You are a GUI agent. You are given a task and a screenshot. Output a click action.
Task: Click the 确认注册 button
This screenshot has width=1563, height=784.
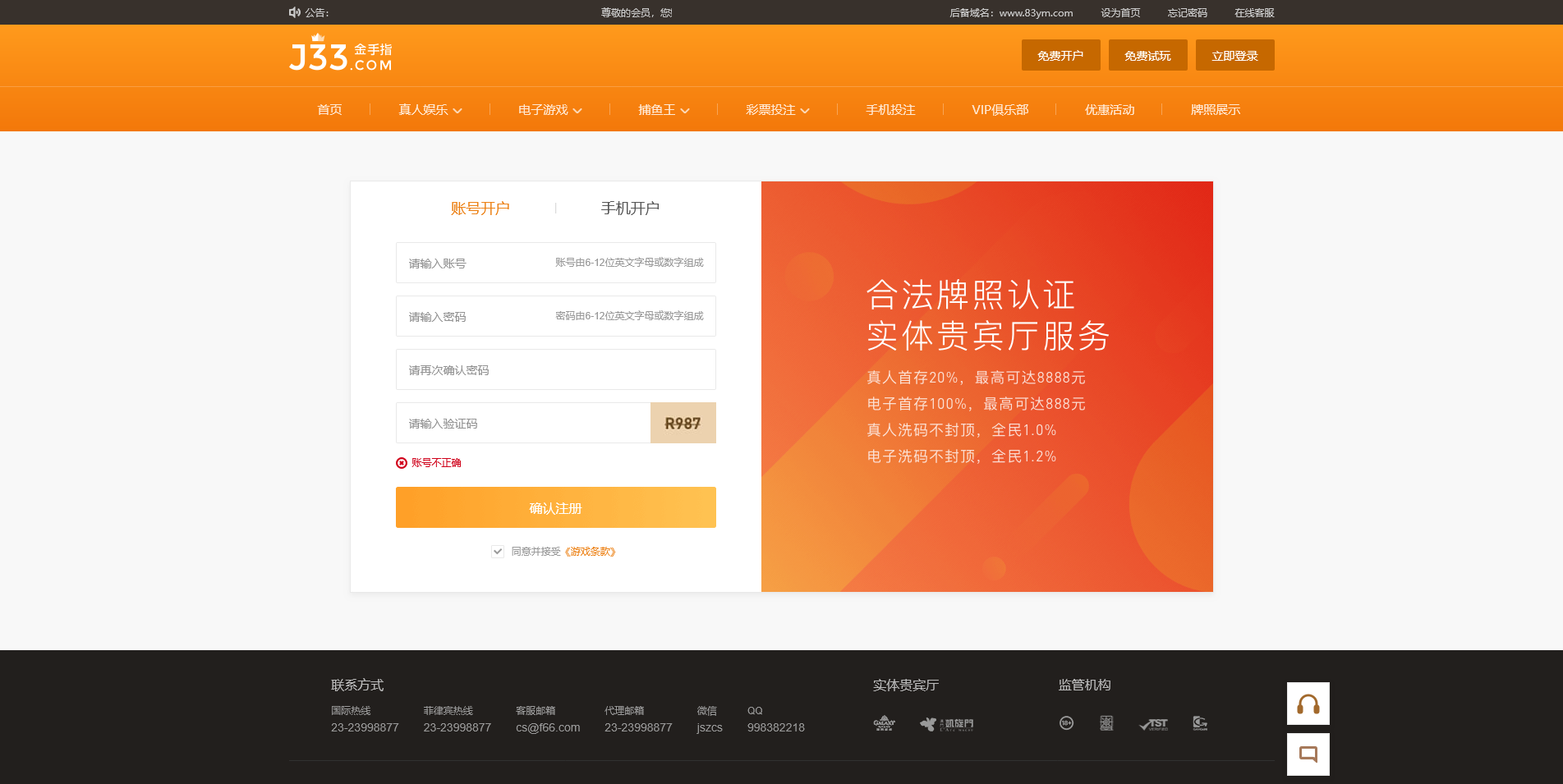(555, 507)
